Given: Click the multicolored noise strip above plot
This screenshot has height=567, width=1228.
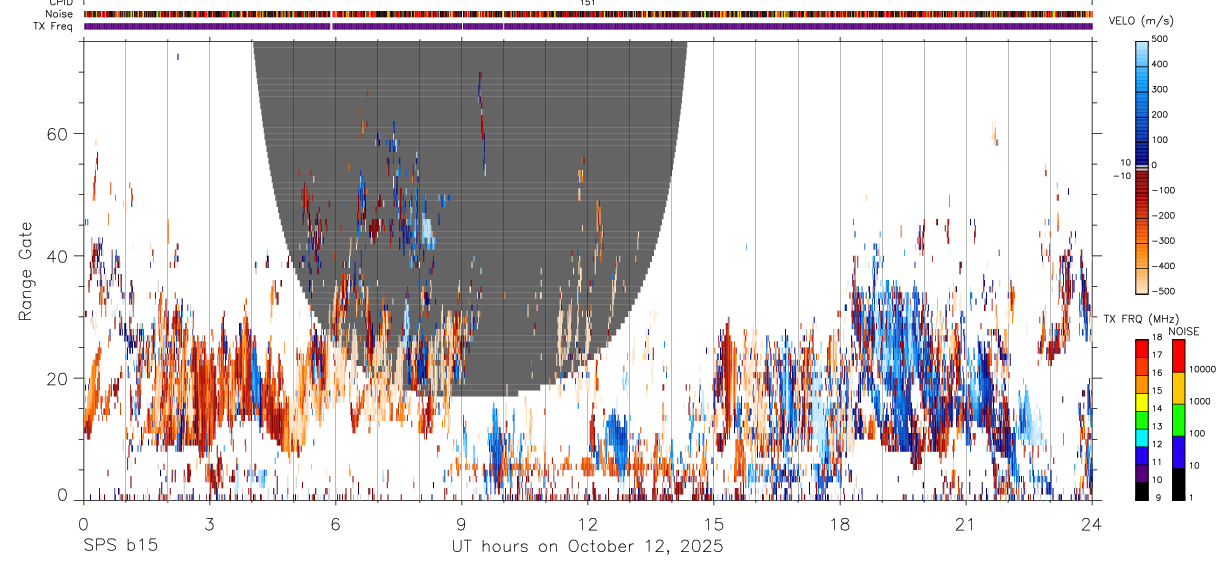Looking at the screenshot, I should point(588,14).
